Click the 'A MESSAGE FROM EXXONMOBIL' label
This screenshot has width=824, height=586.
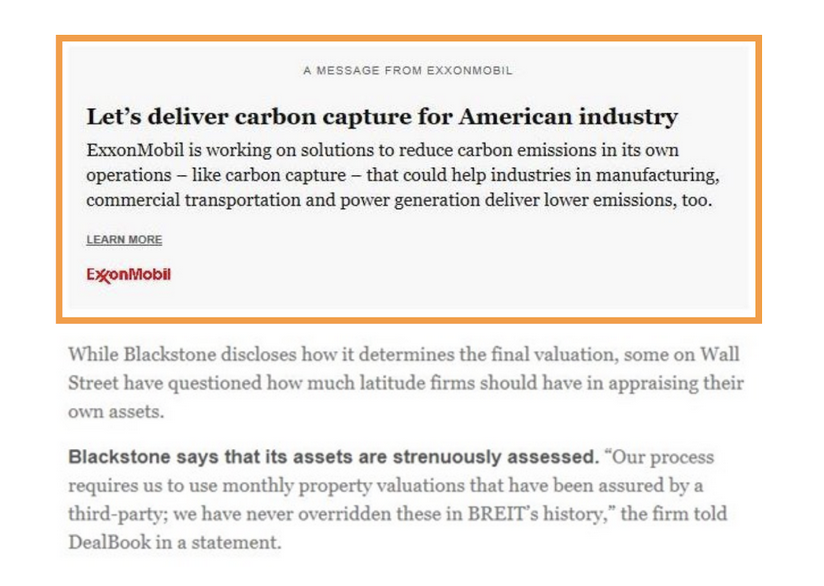coord(408,71)
